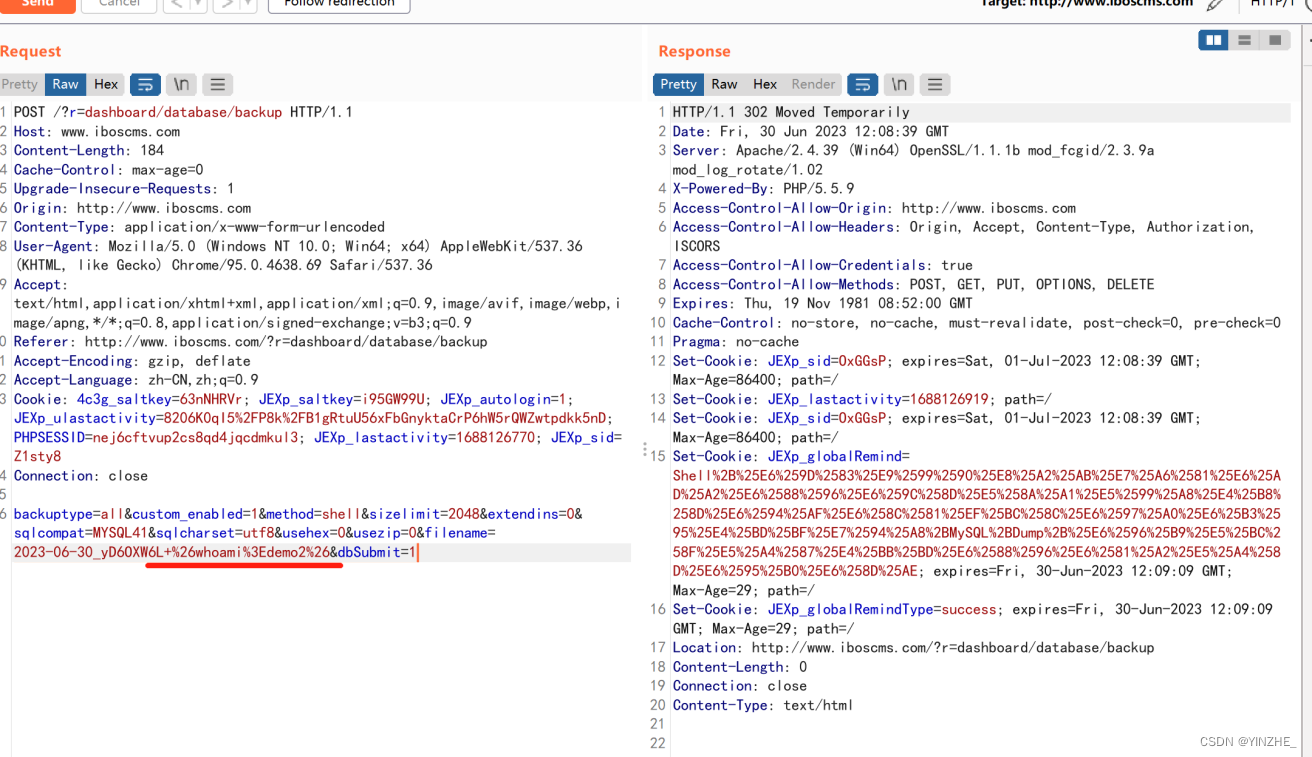Click the request Content-Type urlencoded header

pyautogui.click(x=199, y=227)
